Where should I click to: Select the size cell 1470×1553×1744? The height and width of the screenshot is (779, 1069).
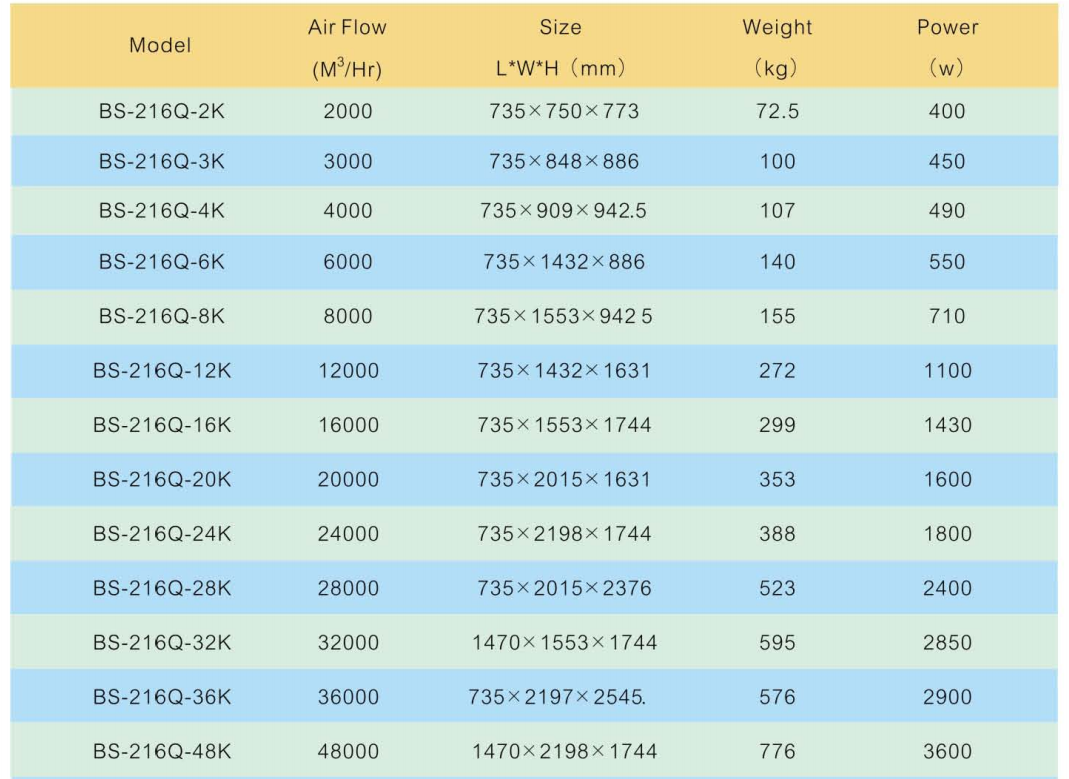[x=564, y=642]
